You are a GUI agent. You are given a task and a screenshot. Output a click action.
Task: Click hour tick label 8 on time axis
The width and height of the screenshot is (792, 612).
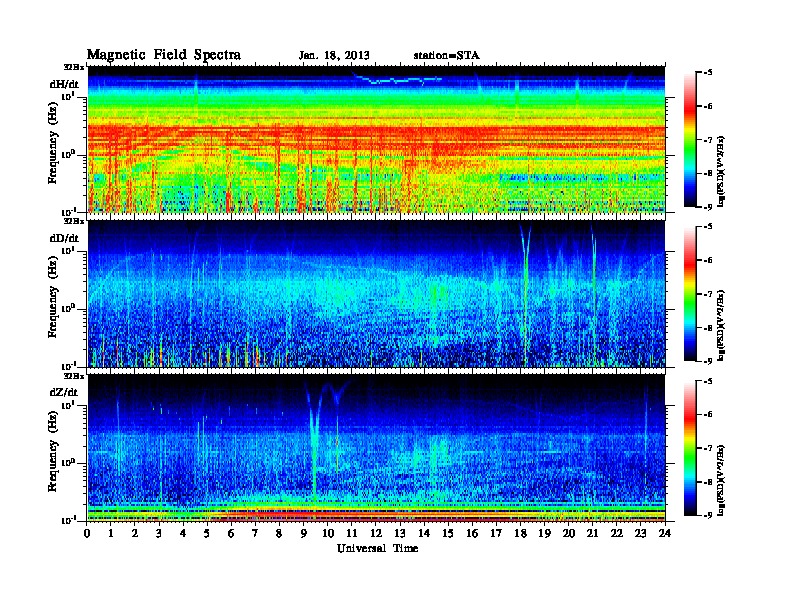coord(279,533)
